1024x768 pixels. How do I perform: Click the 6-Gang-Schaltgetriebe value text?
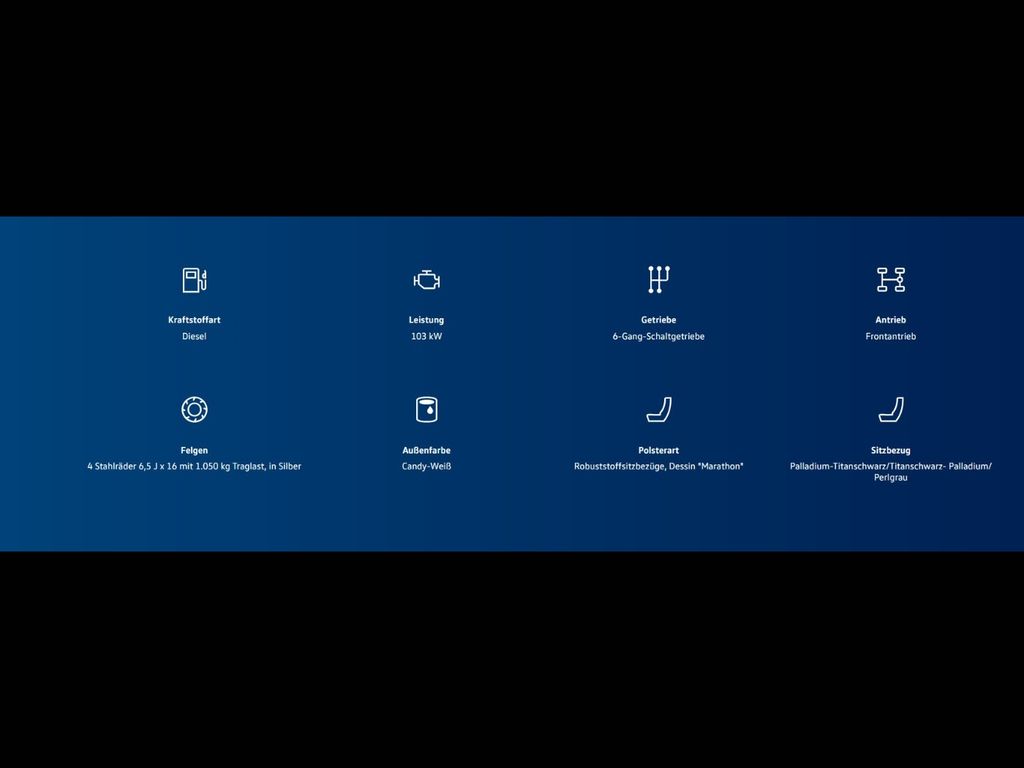pyautogui.click(x=658, y=337)
